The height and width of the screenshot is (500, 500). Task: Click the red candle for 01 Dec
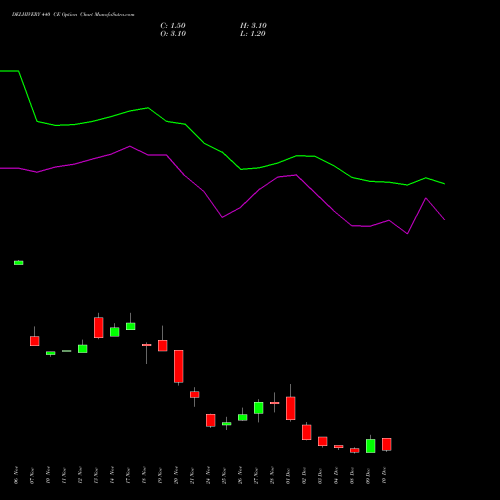[x=291, y=408]
